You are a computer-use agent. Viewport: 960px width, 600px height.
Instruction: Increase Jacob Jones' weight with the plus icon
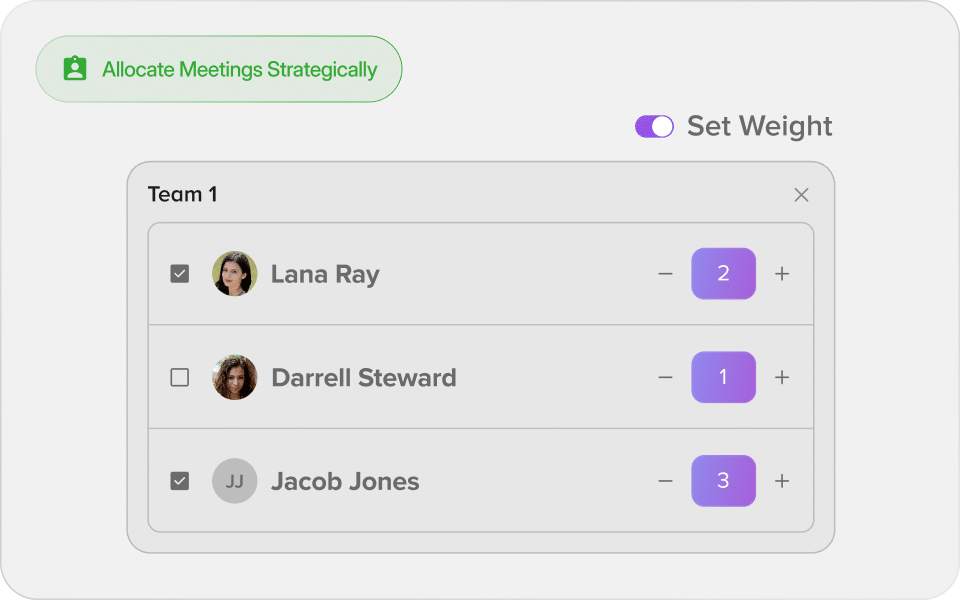[782, 481]
